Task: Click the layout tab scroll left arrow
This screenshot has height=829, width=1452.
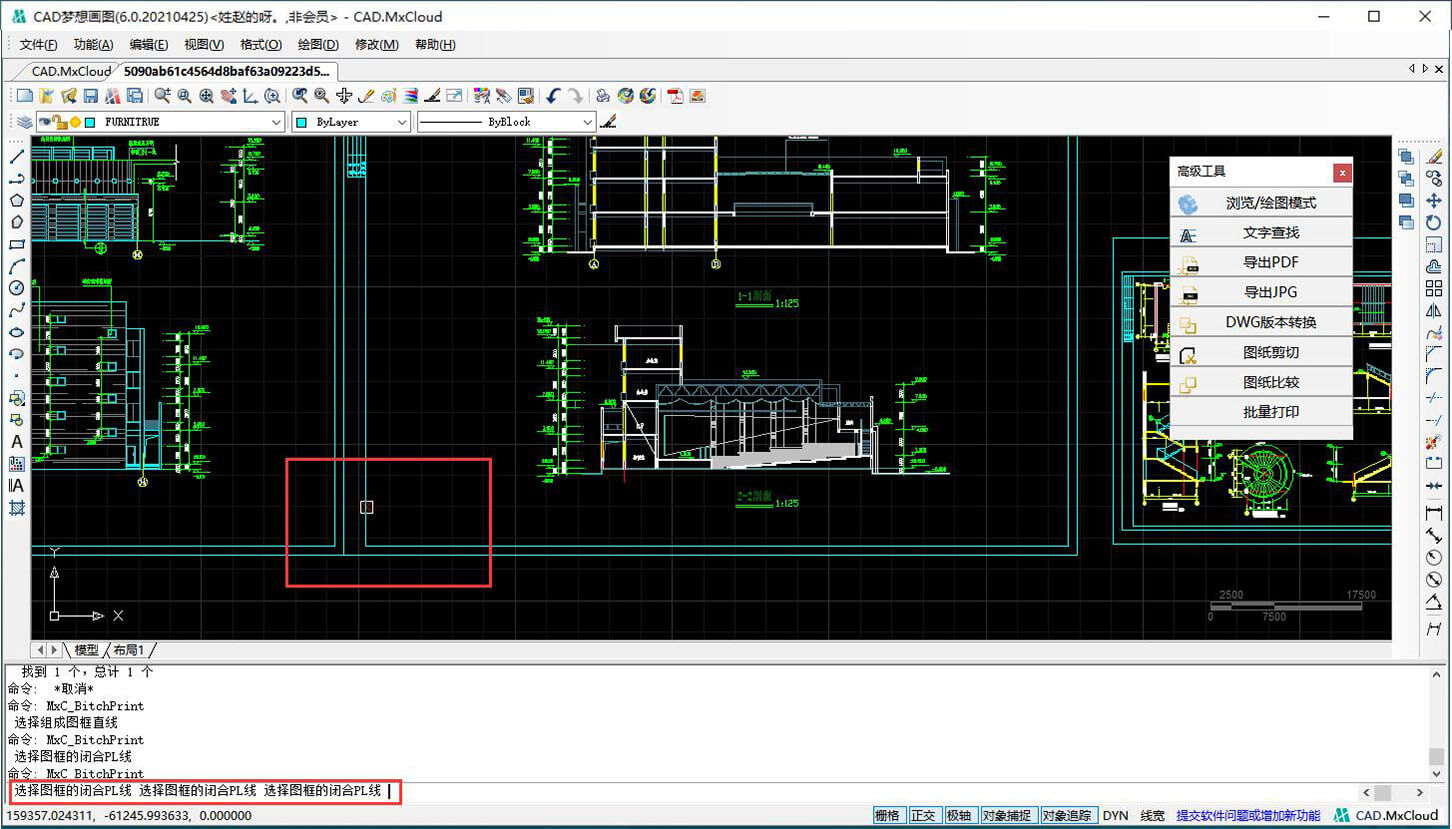Action: [41, 650]
